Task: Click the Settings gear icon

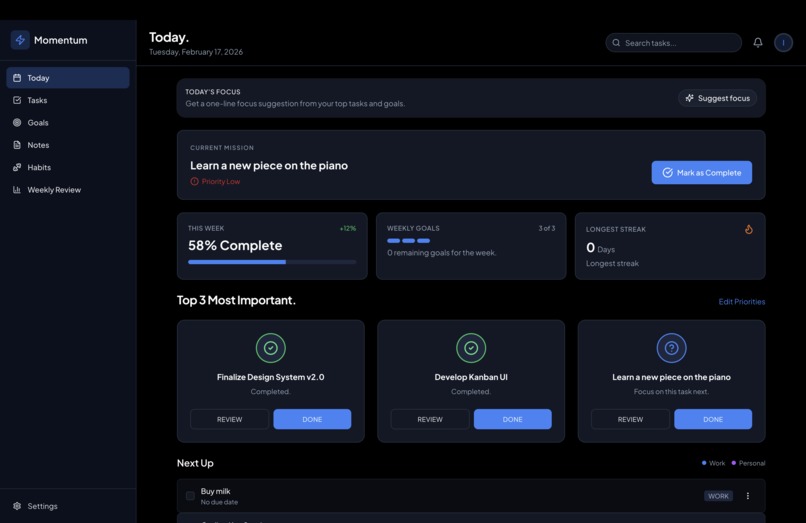Action: pos(17,506)
